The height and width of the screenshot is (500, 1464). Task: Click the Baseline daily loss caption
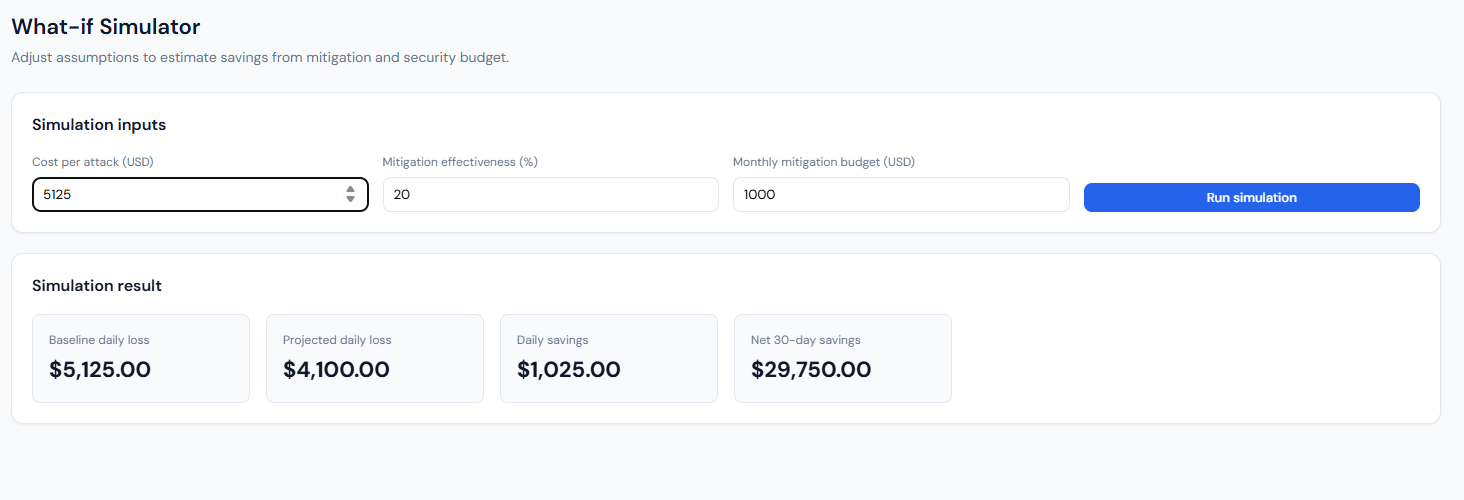(x=99, y=340)
